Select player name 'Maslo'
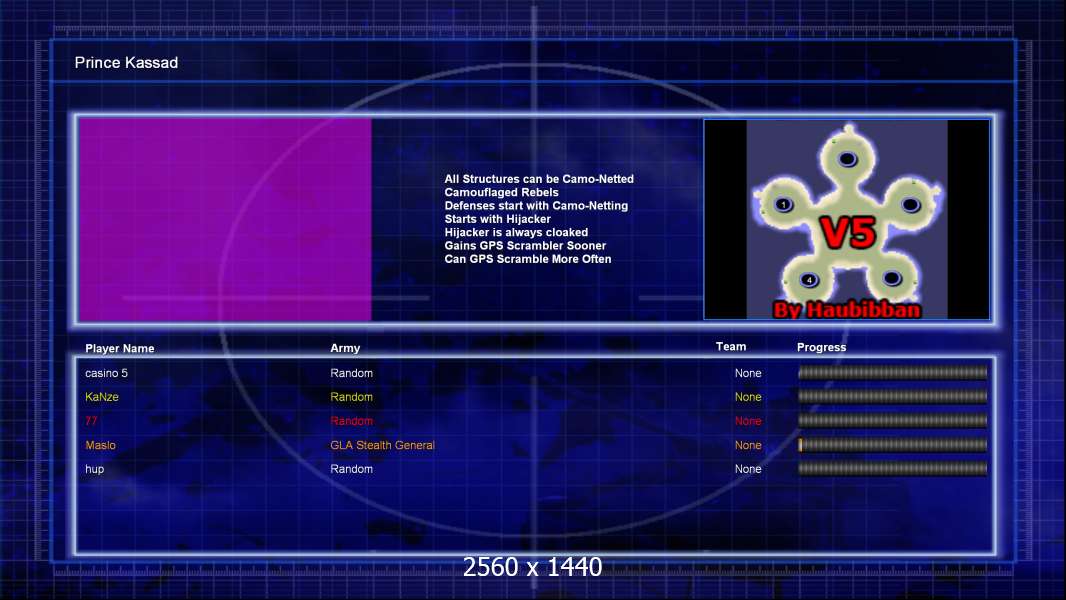The width and height of the screenshot is (1066, 600). pos(101,445)
